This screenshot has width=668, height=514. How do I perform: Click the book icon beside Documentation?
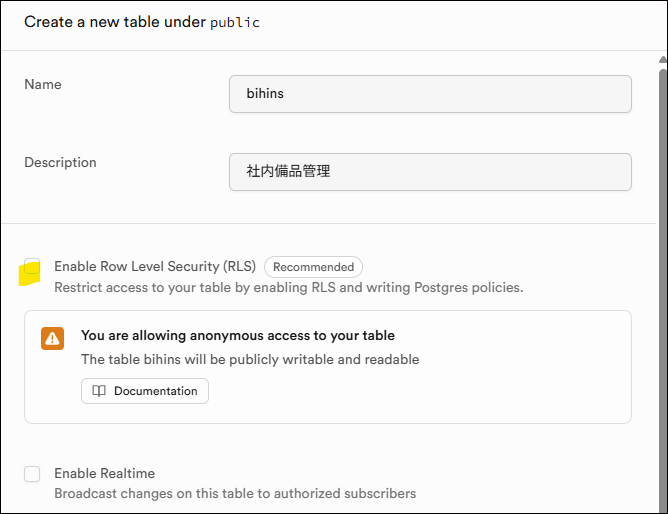click(99, 391)
